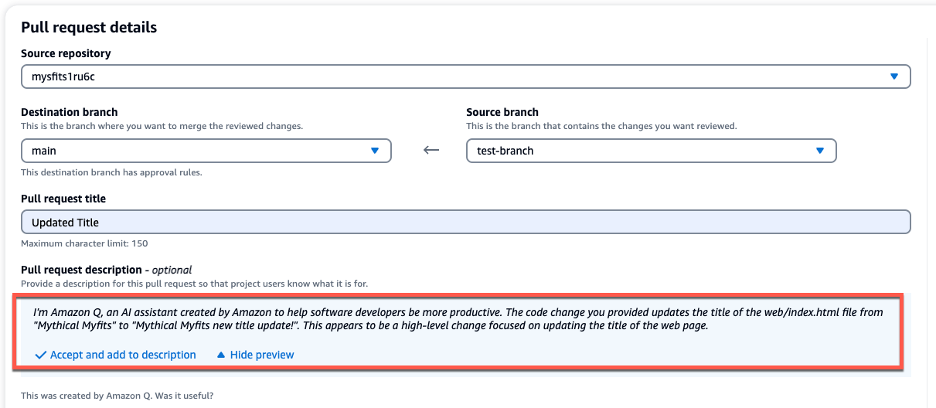
Task: Click the left arrow between branch selectors
Action: pyautogui.click(x=431, y=151)
